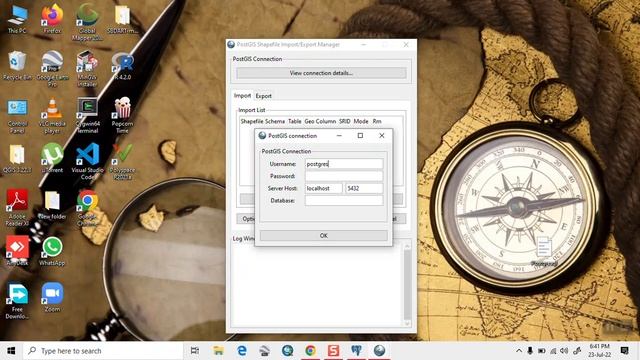Open Task View in the taskbar

(x=195, y=351)
